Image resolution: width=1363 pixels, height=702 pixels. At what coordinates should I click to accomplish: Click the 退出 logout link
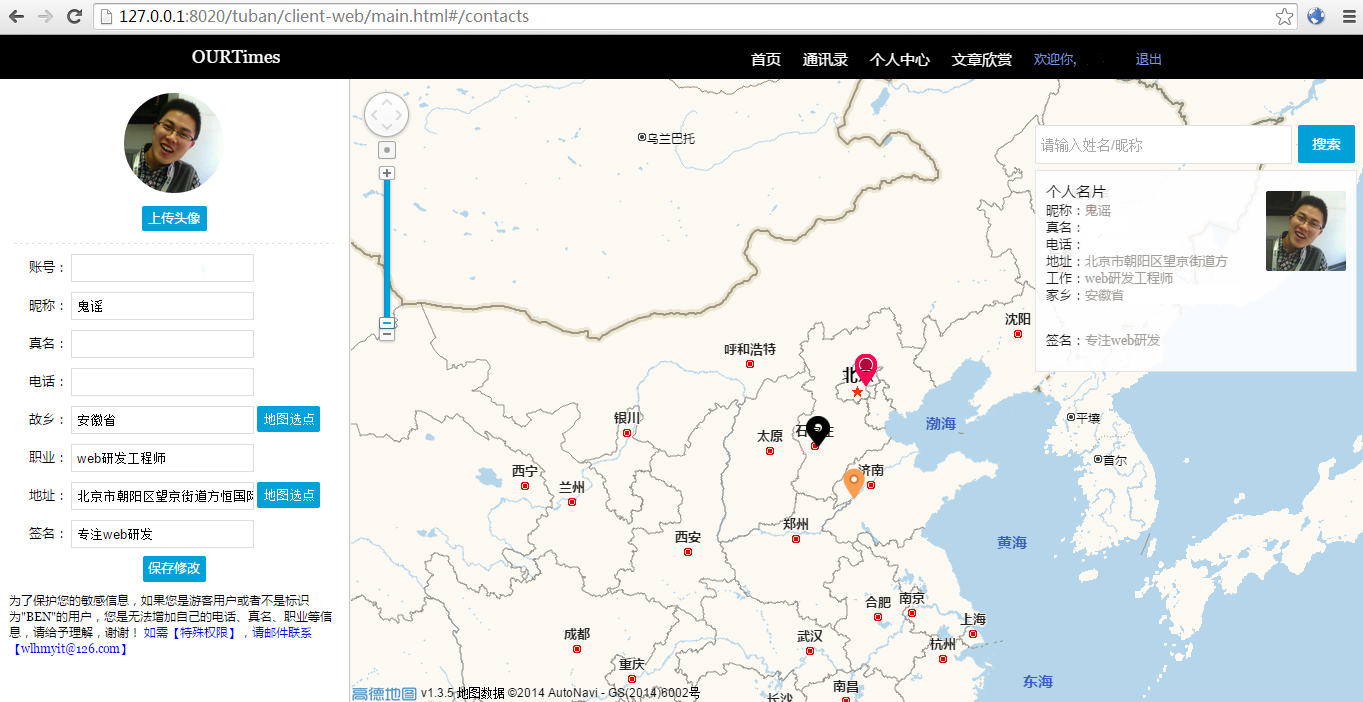[1149, 60]
